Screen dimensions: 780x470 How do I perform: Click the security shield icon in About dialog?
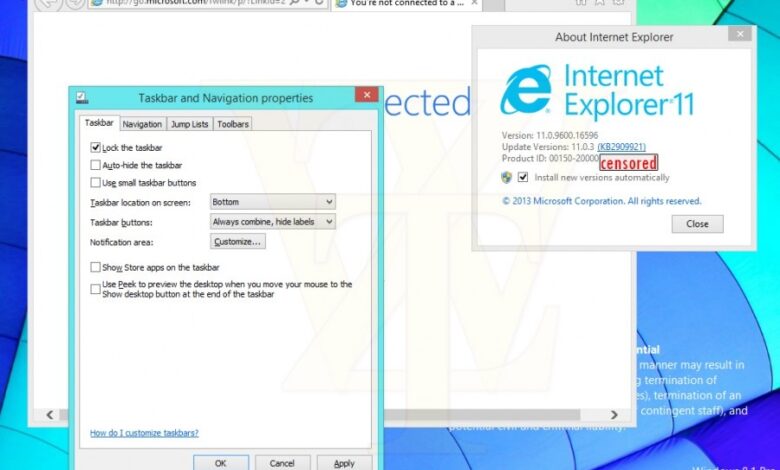click(506, 178)
